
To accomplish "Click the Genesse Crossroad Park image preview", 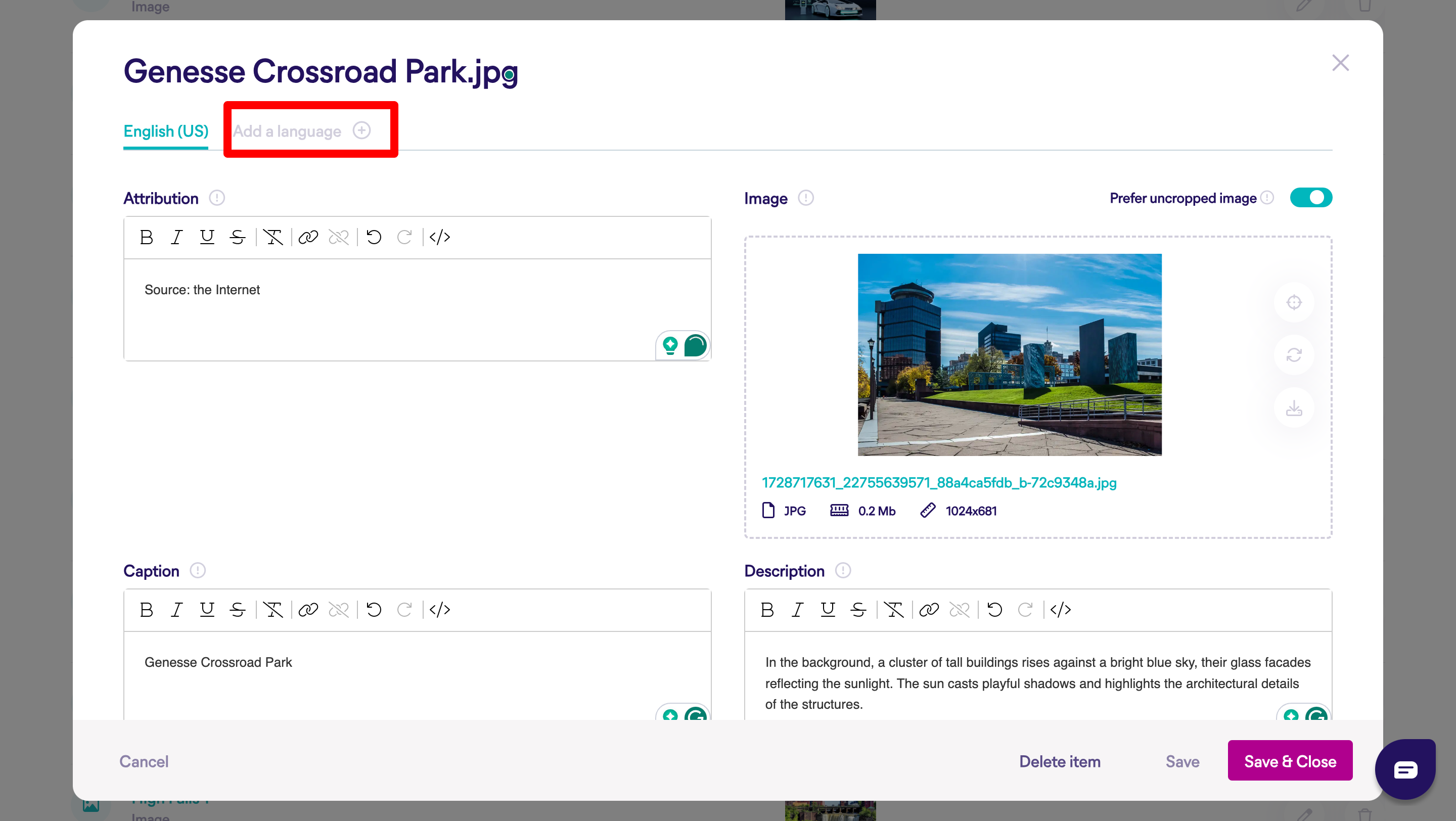I will 1010,354.
